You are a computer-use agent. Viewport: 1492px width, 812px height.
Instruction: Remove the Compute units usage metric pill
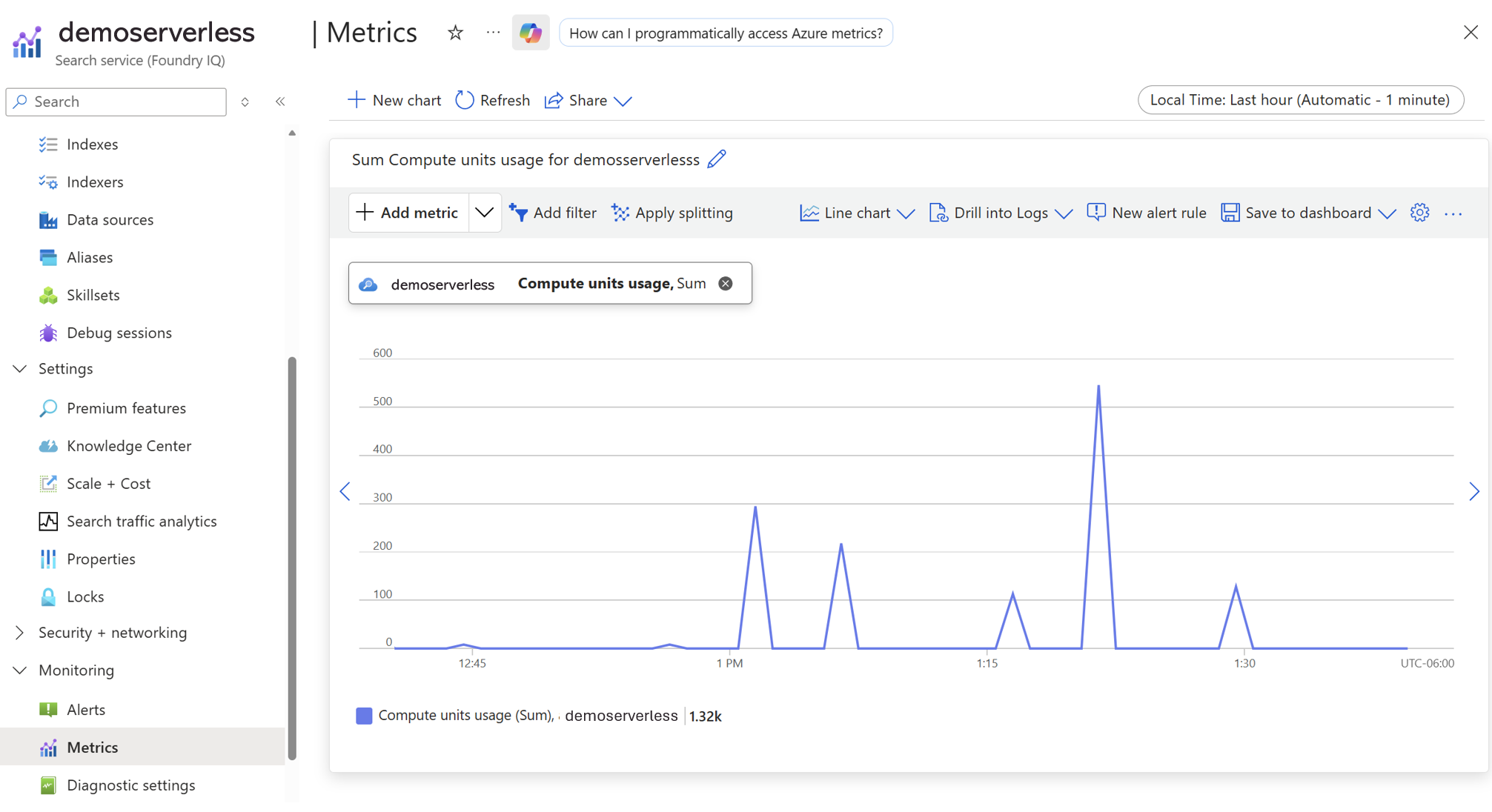[726, 283]
